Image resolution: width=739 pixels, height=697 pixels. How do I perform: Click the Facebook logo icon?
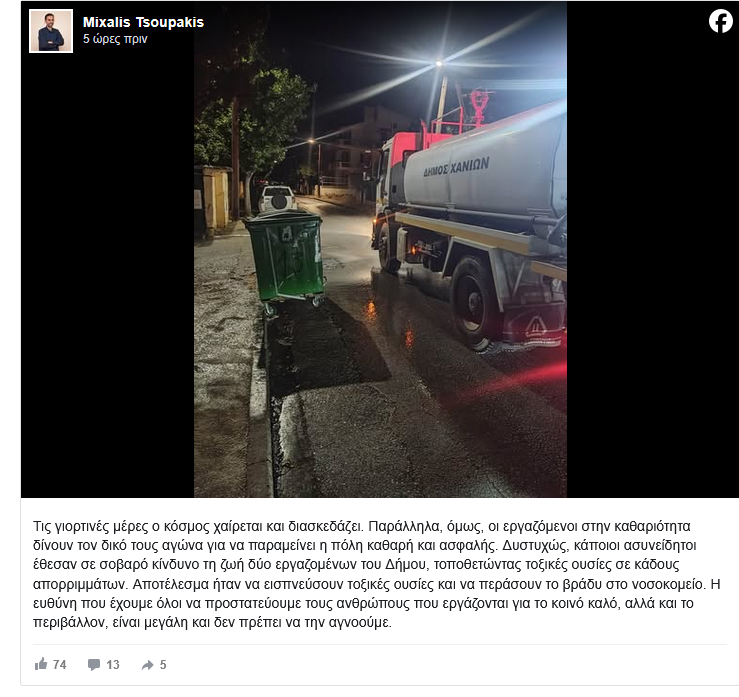[x=721, y=22]
